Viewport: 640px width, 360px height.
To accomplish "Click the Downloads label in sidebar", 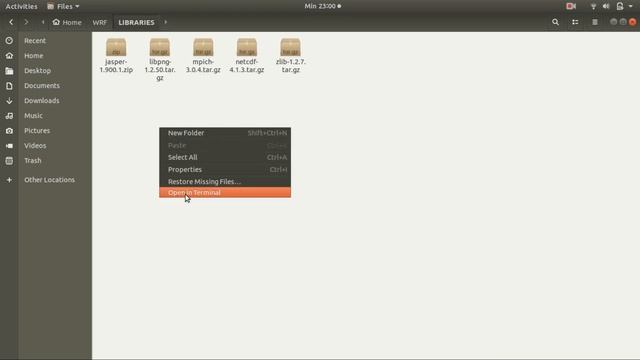I will pyautogui.click(x=42, y=101).
